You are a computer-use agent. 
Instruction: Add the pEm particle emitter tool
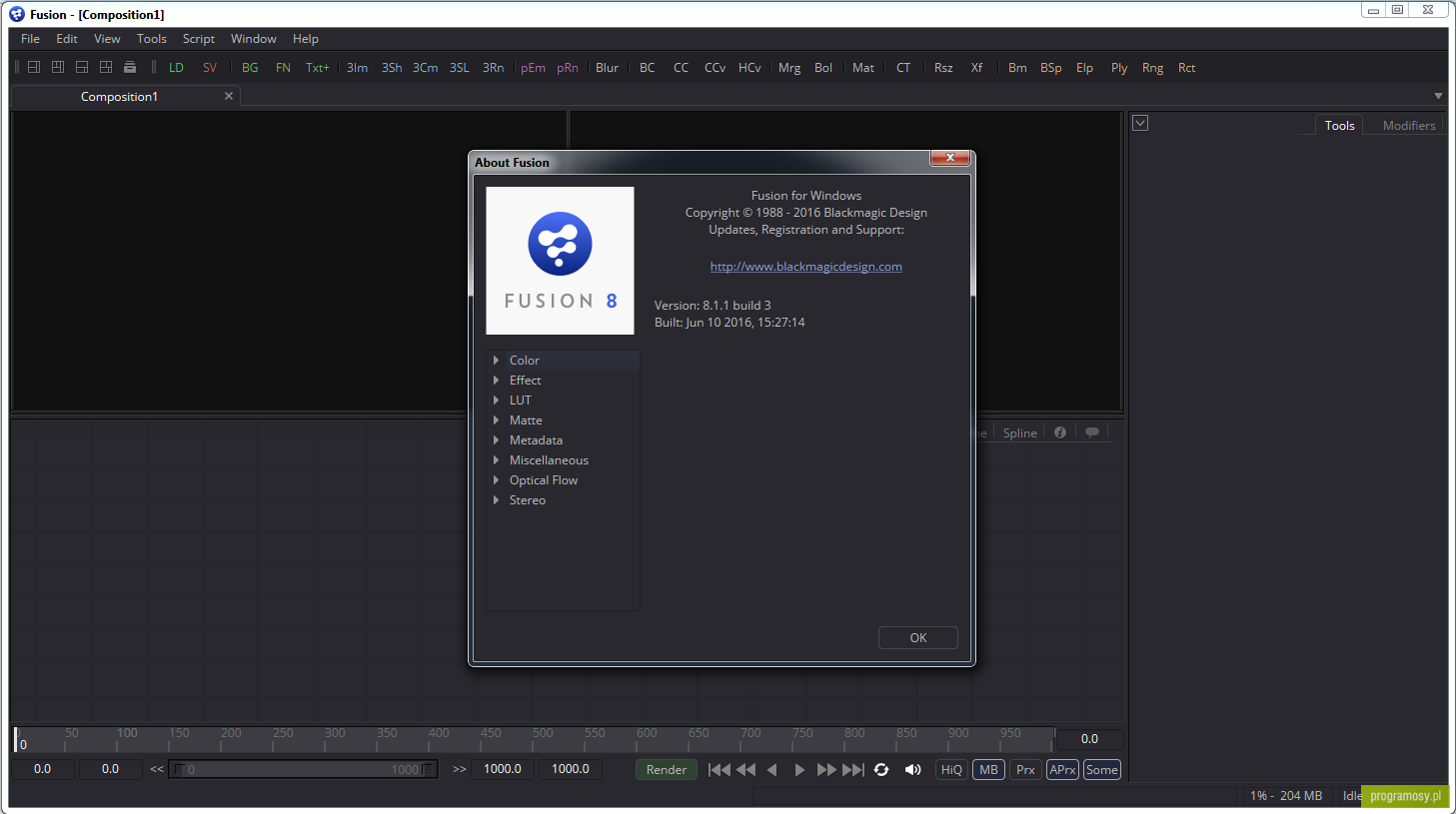[x=533, y=68]
